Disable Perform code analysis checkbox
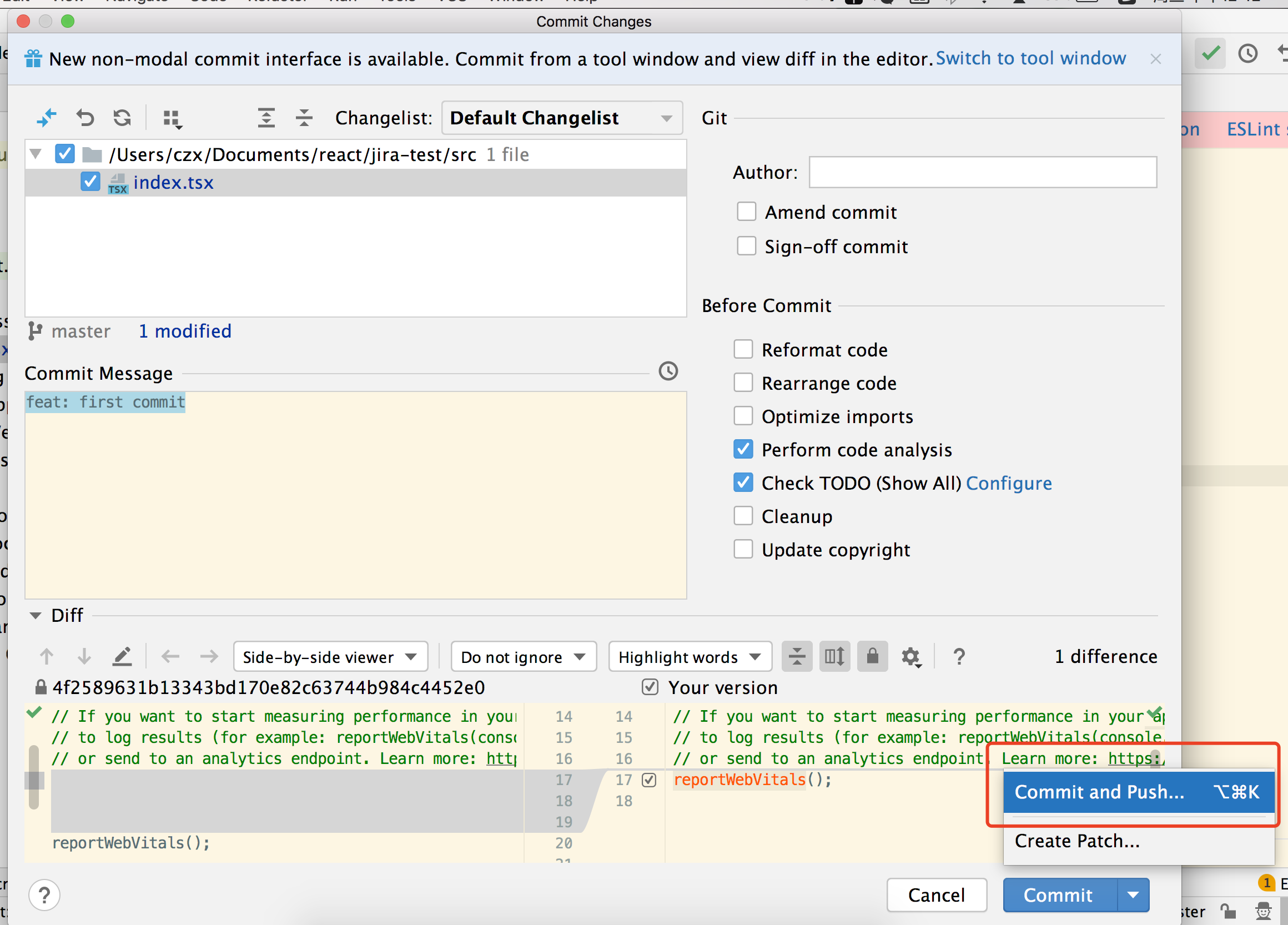This screenshot has height=925, width=1288. pyautogui.click(x=745, y=450)
